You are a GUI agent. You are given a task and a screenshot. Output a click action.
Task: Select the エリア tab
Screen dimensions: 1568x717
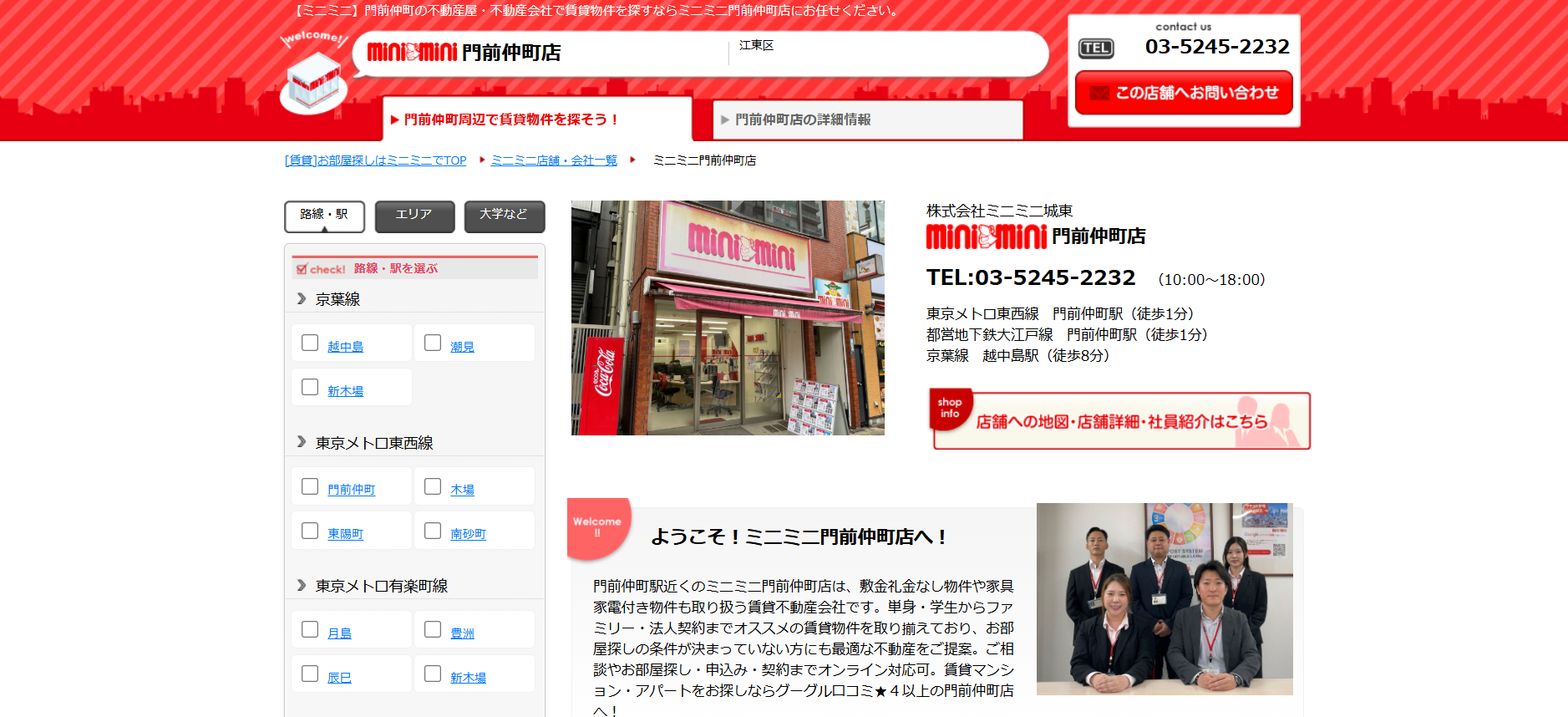[x=414, y=216]
